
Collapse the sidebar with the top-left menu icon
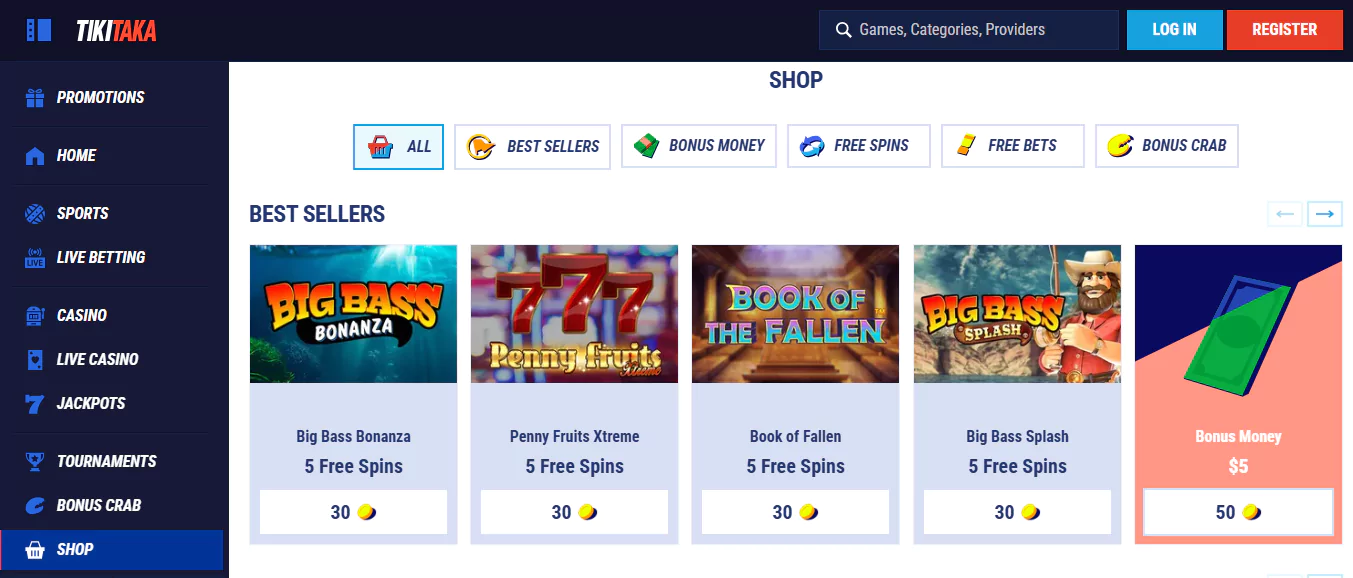[x=38, y=30]
